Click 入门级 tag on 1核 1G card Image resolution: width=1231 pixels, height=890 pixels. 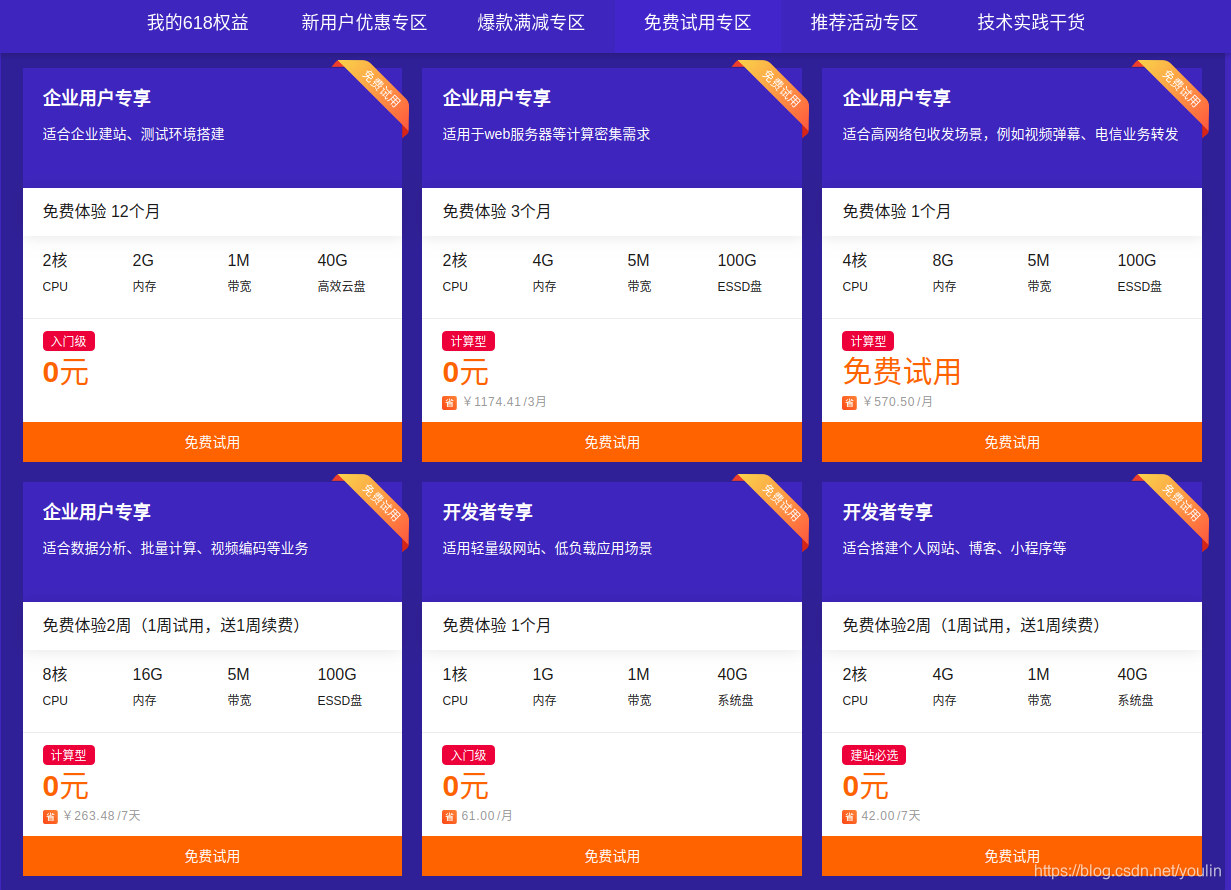469,755
